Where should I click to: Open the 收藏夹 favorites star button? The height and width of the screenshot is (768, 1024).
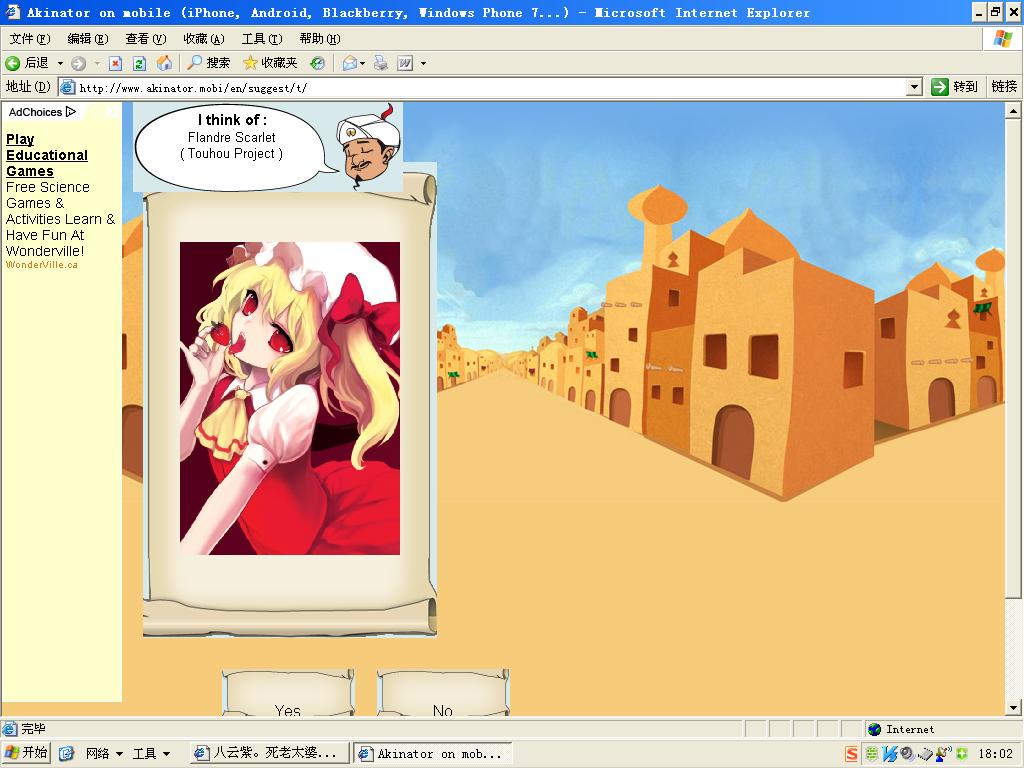270,63
